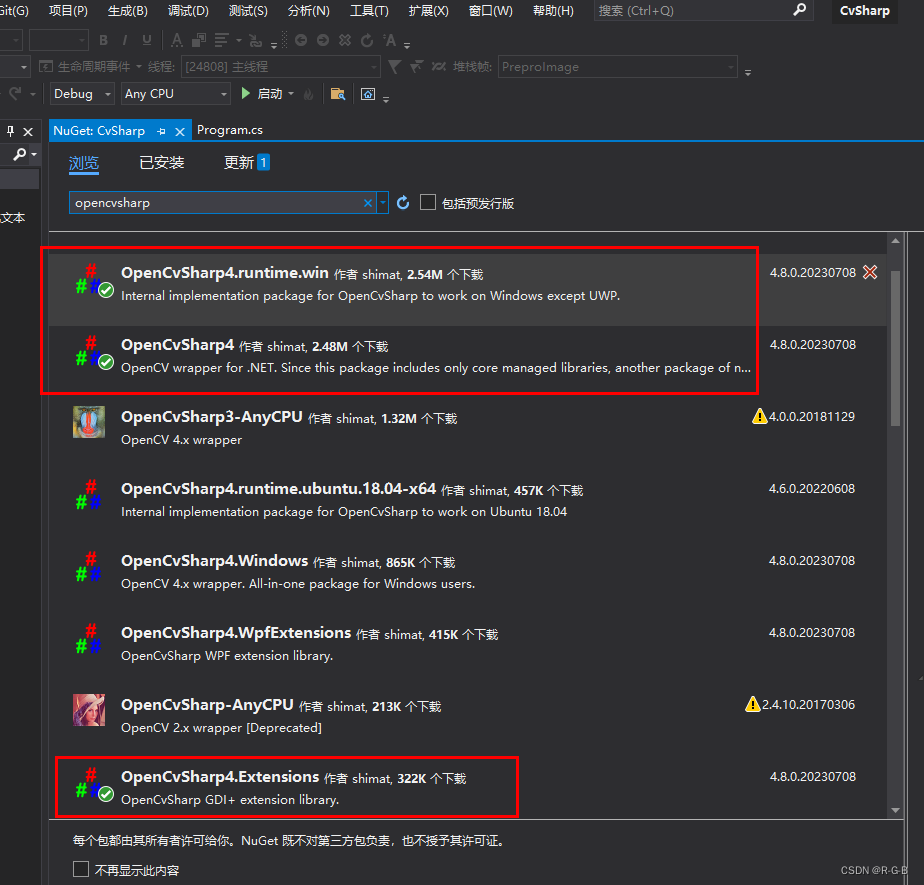Refresh the NuGet package list
The width and height of the screenshot is (924, 885).
[x=403, y=203]
